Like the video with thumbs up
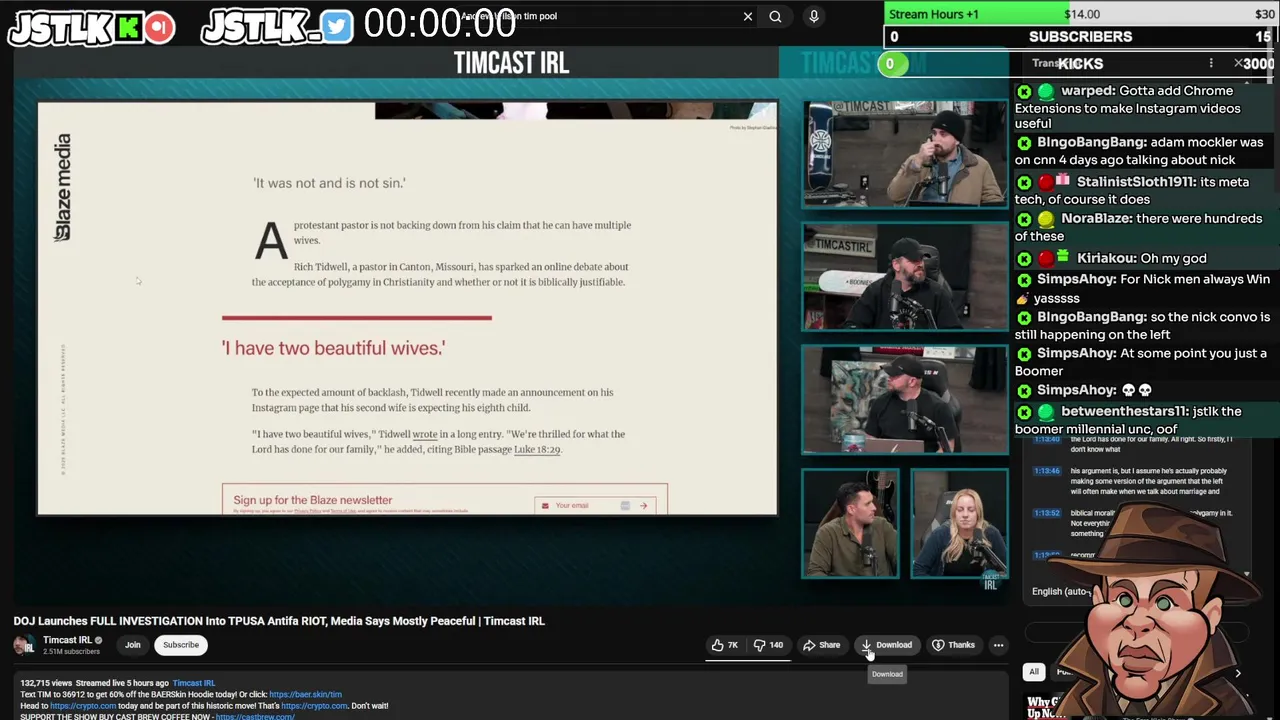1280x720 pixels. pos(725,645)
